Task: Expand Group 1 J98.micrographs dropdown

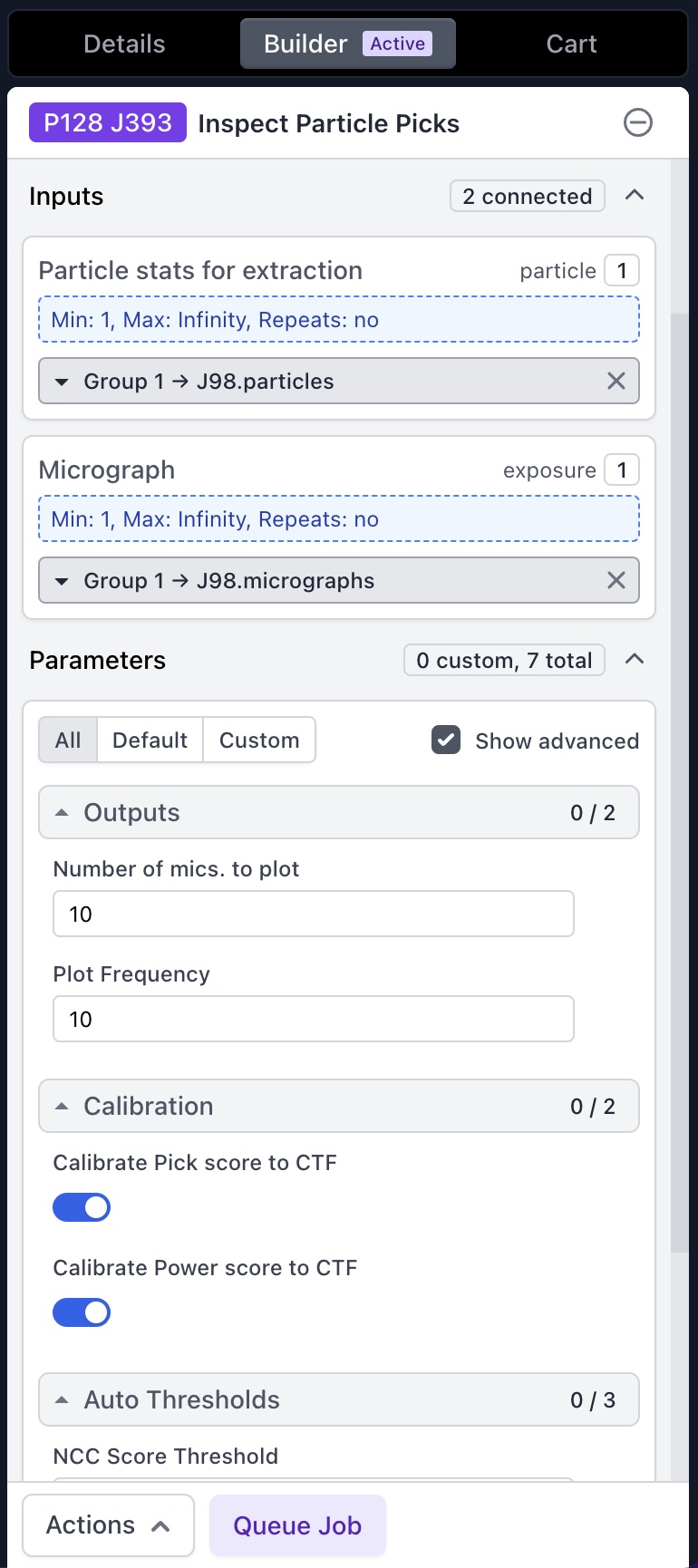Action: (x=62, y=581)
